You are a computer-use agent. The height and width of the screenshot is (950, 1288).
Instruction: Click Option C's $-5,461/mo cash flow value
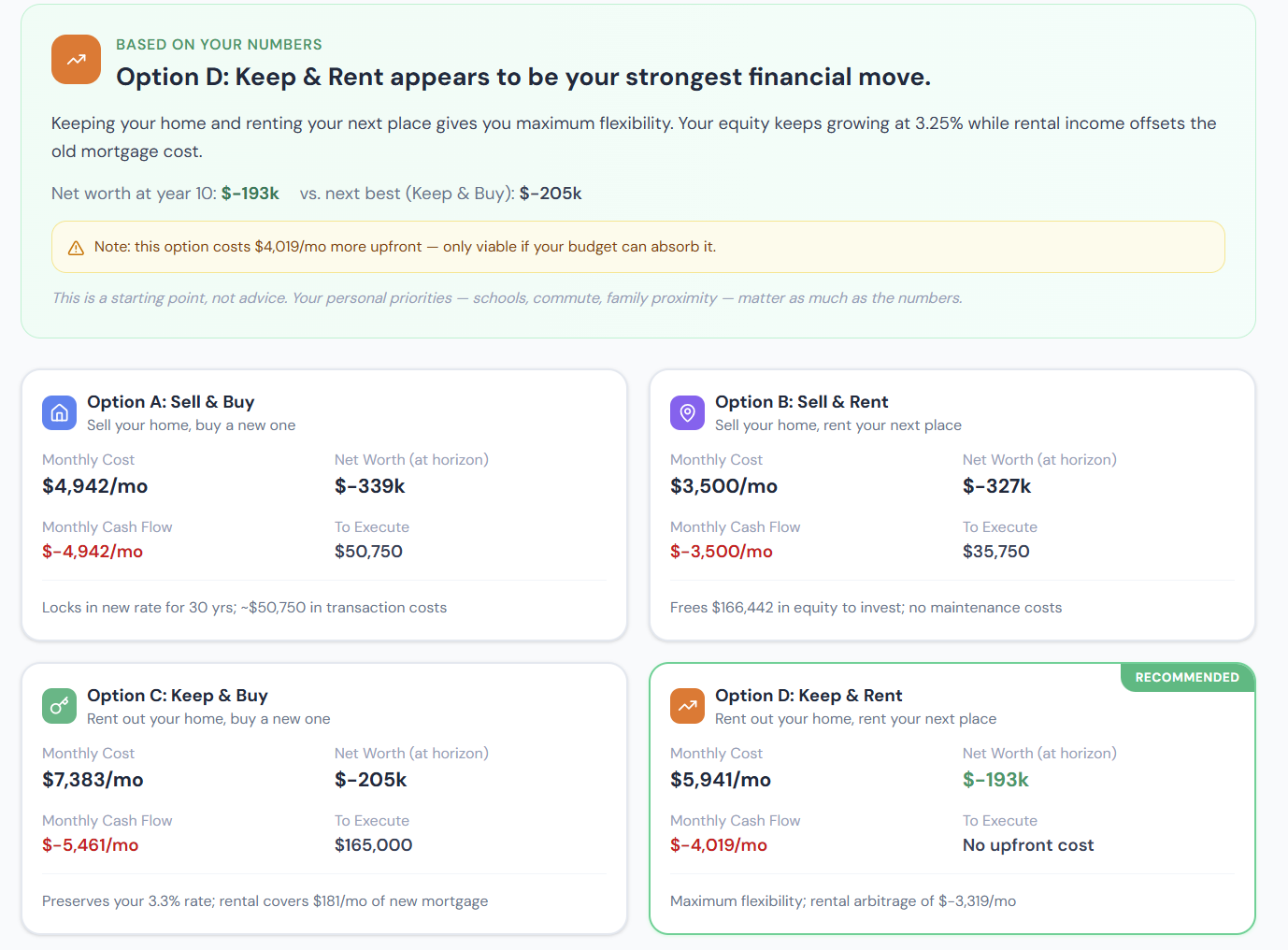pos(90,845)
